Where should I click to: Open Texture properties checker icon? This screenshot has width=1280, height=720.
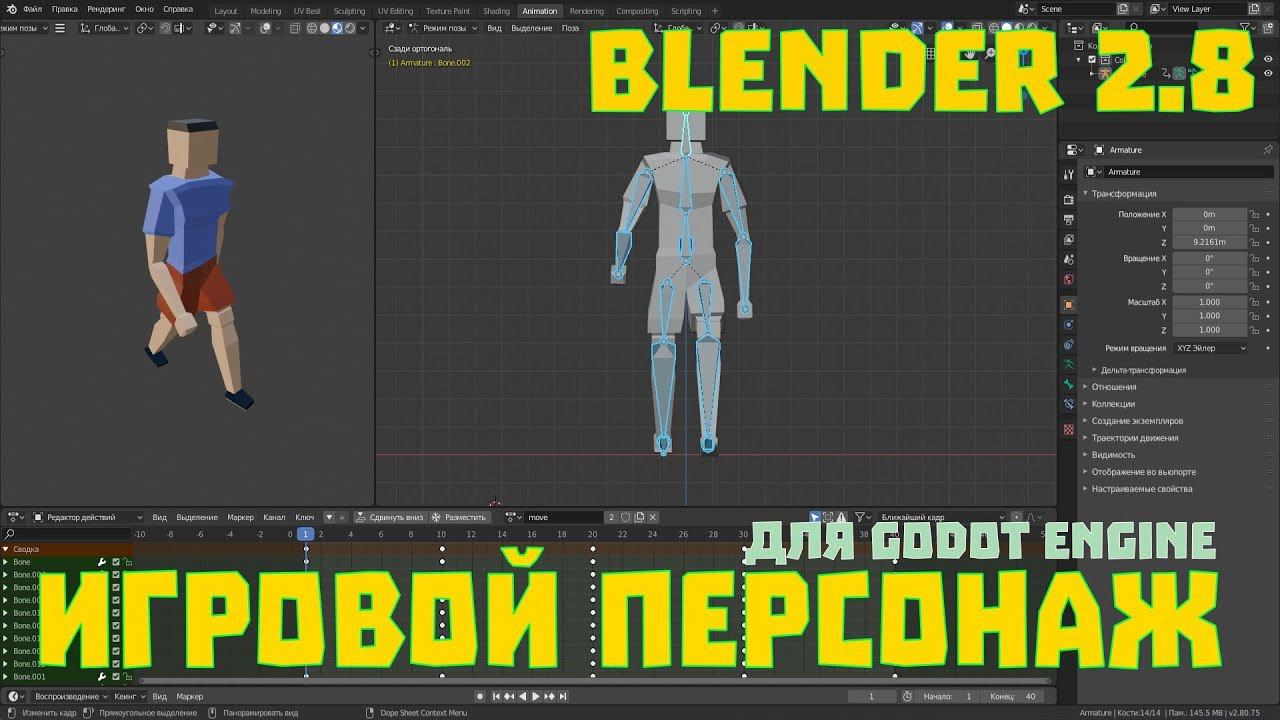tap(1069, 429)
